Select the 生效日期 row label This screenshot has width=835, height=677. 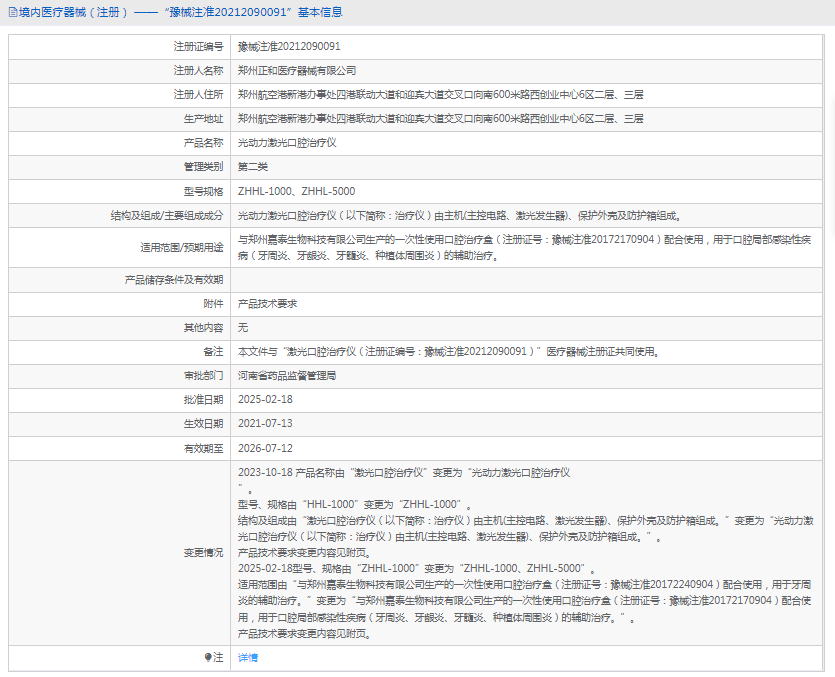tap(203, 424)
